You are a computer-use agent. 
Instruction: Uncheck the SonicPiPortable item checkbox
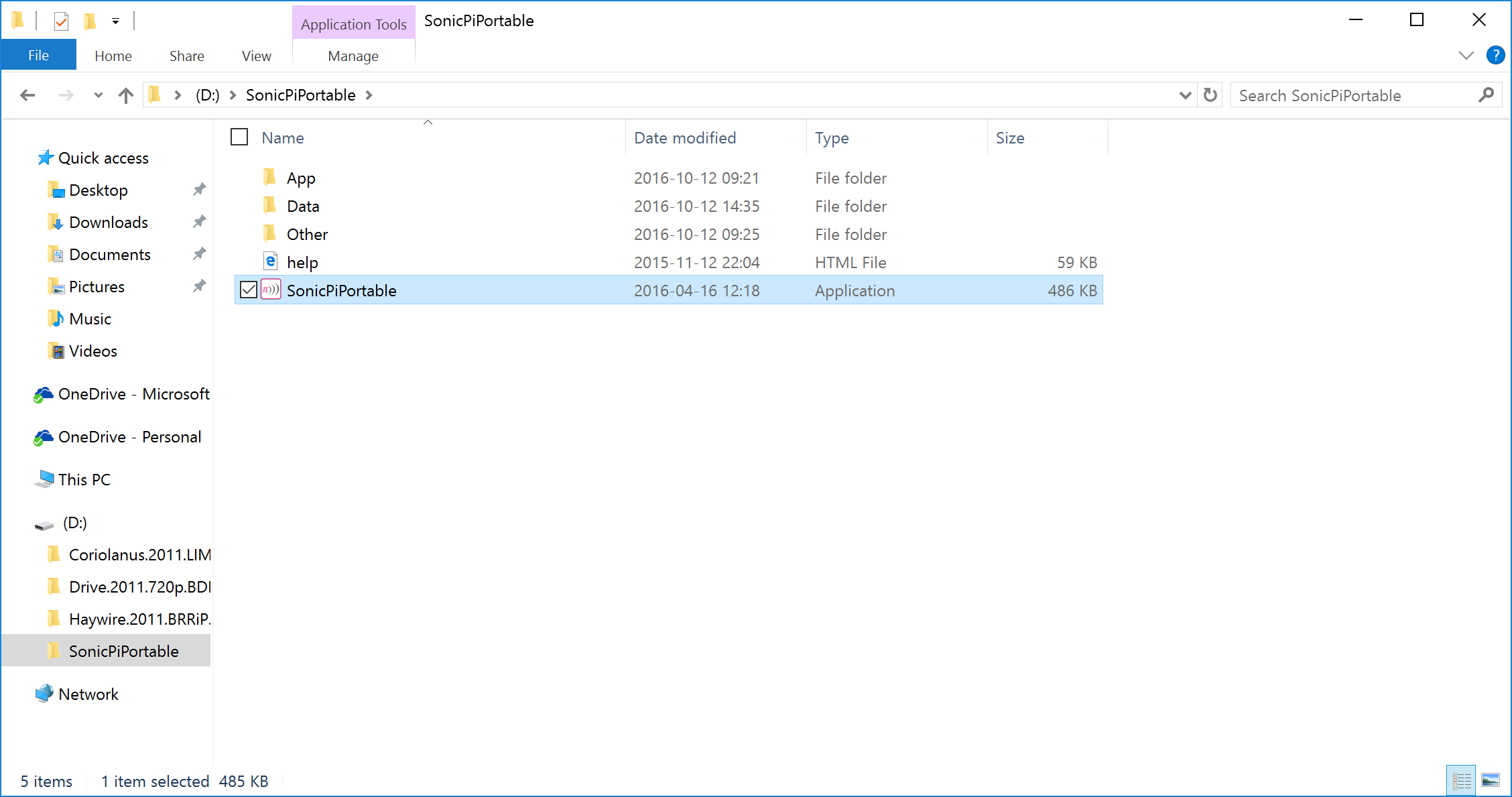coord(249,290)
